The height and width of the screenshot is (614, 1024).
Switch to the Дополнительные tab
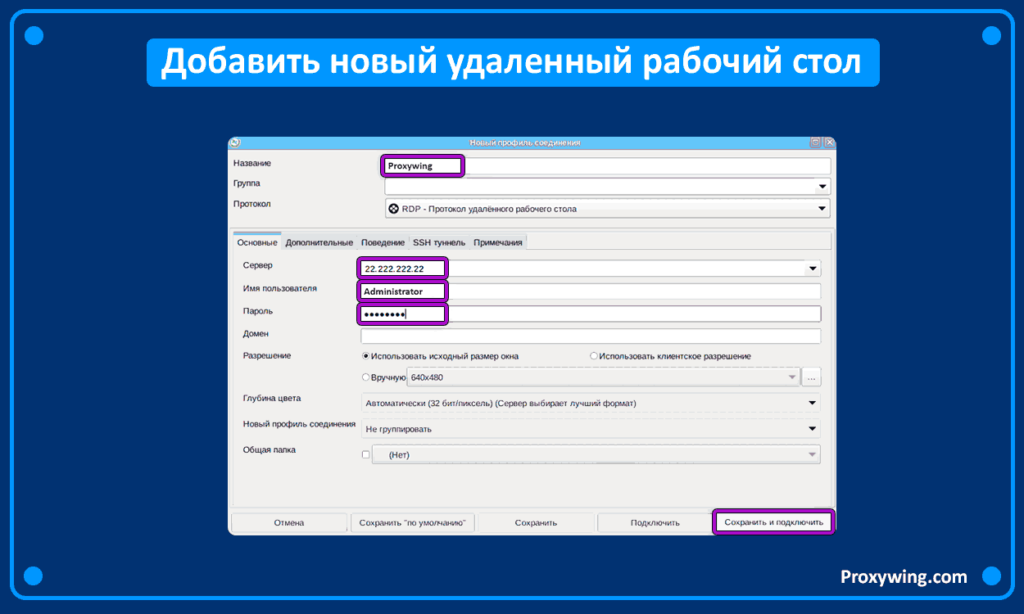319,242
